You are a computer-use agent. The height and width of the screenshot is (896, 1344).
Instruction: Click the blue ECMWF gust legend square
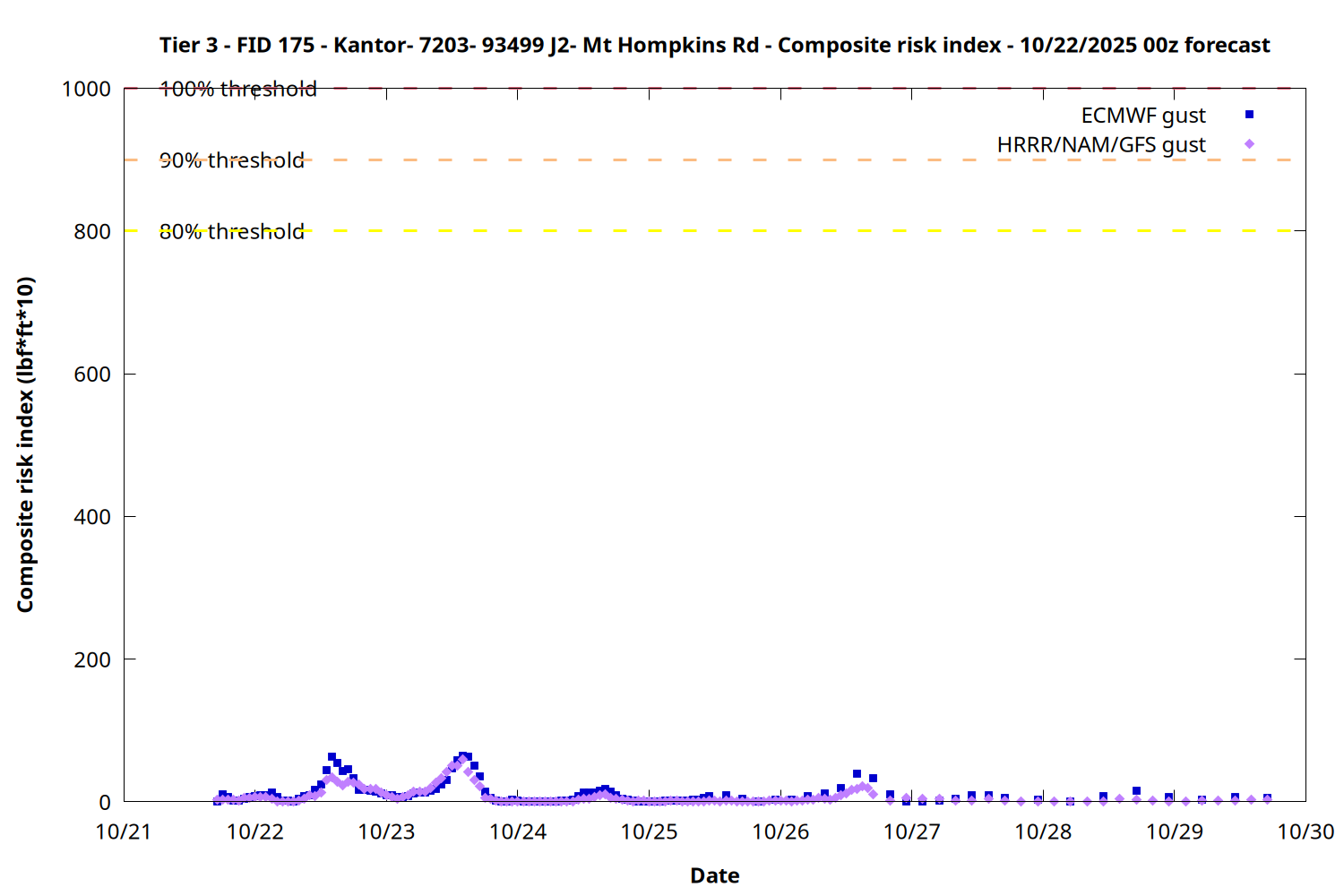coord(1249,115)
